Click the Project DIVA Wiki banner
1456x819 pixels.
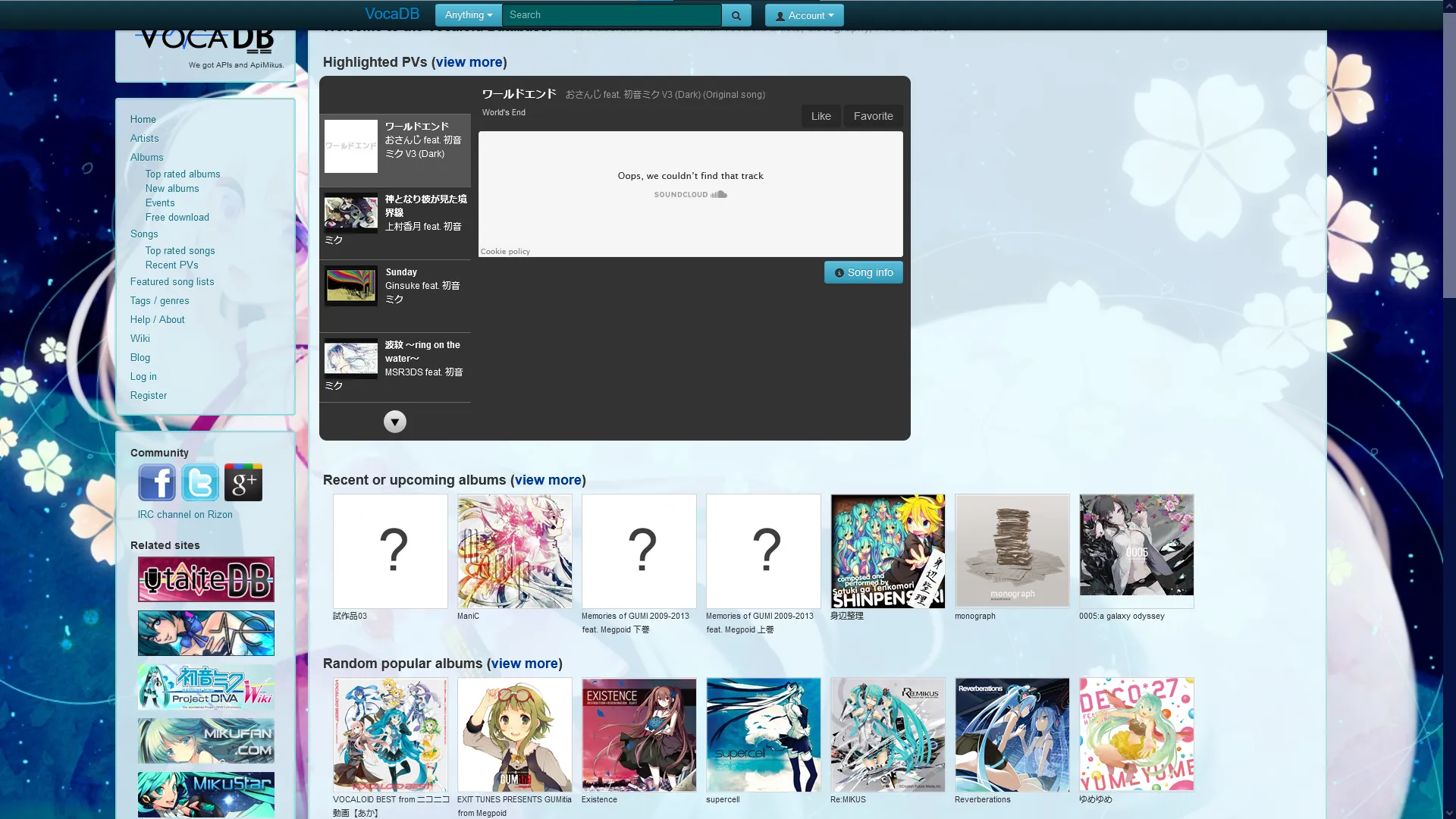coord(206,687)
